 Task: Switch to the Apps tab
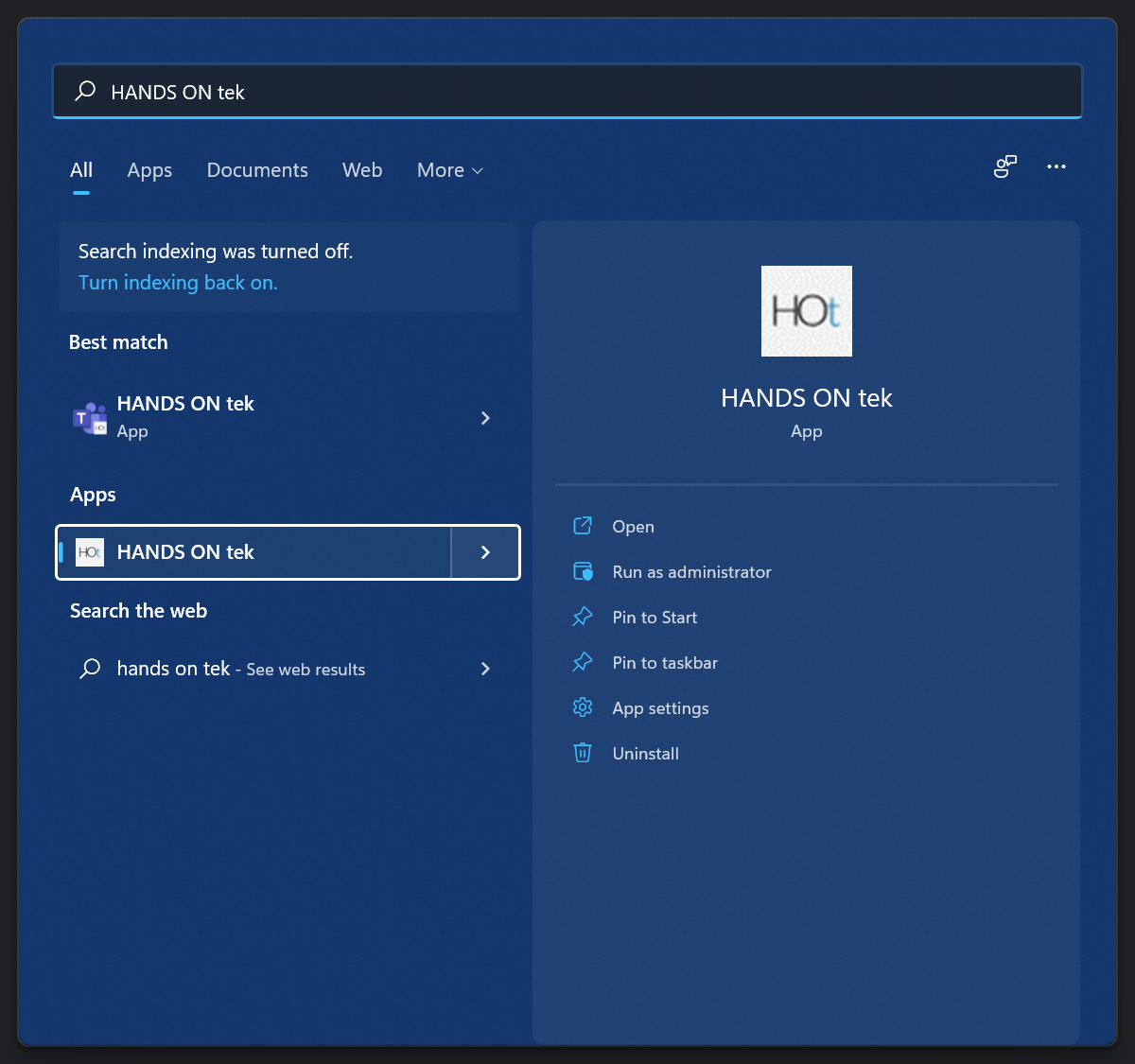point(149,170)
